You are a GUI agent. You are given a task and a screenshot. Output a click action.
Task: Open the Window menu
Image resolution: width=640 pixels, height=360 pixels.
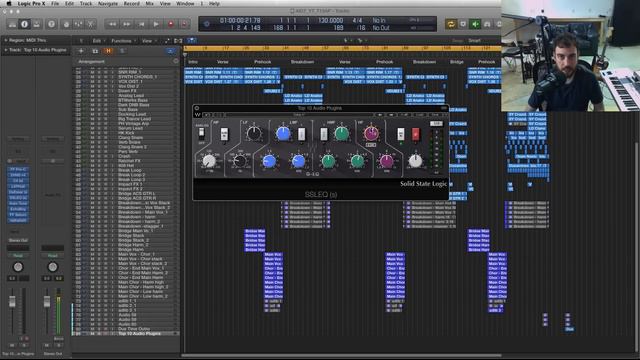click(185, 3)
